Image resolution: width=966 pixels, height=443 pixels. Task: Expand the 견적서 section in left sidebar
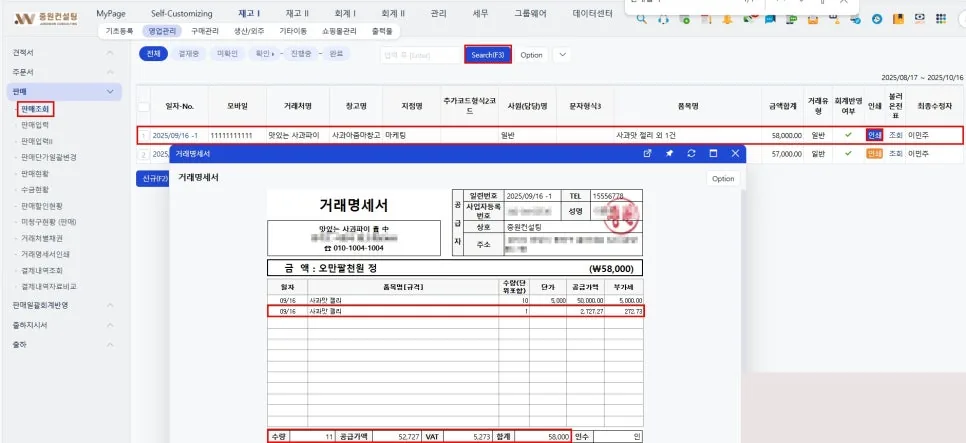(x=110, y=53)
